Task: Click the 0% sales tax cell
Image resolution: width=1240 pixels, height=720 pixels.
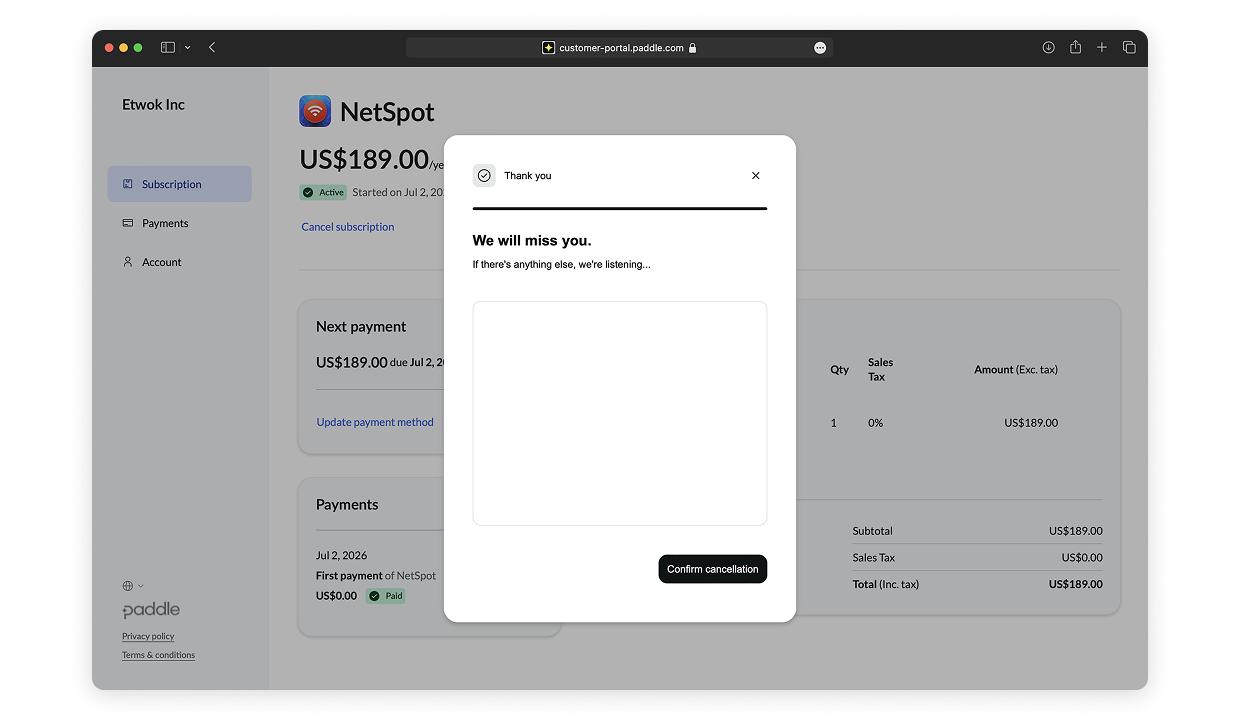Action: (x=875, y=423)
